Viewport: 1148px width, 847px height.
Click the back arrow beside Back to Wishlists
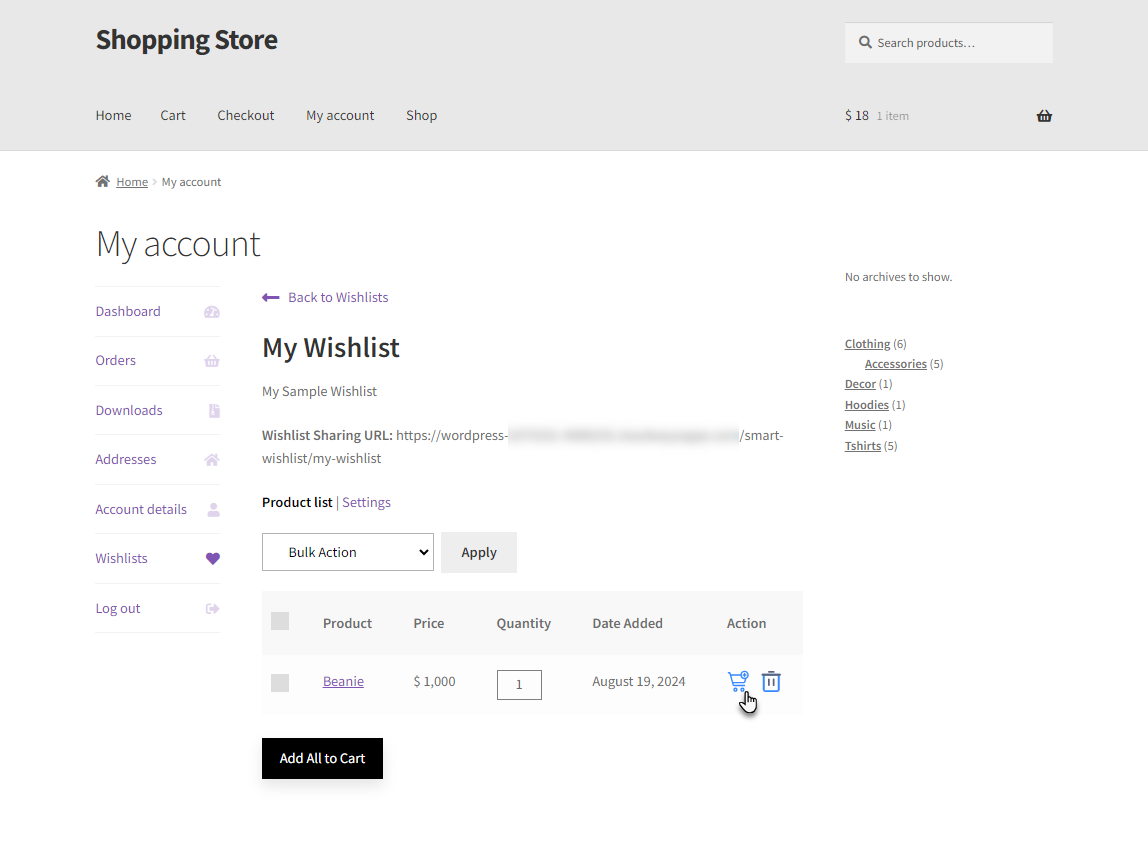pyautogui.click(x=270, y=297)
